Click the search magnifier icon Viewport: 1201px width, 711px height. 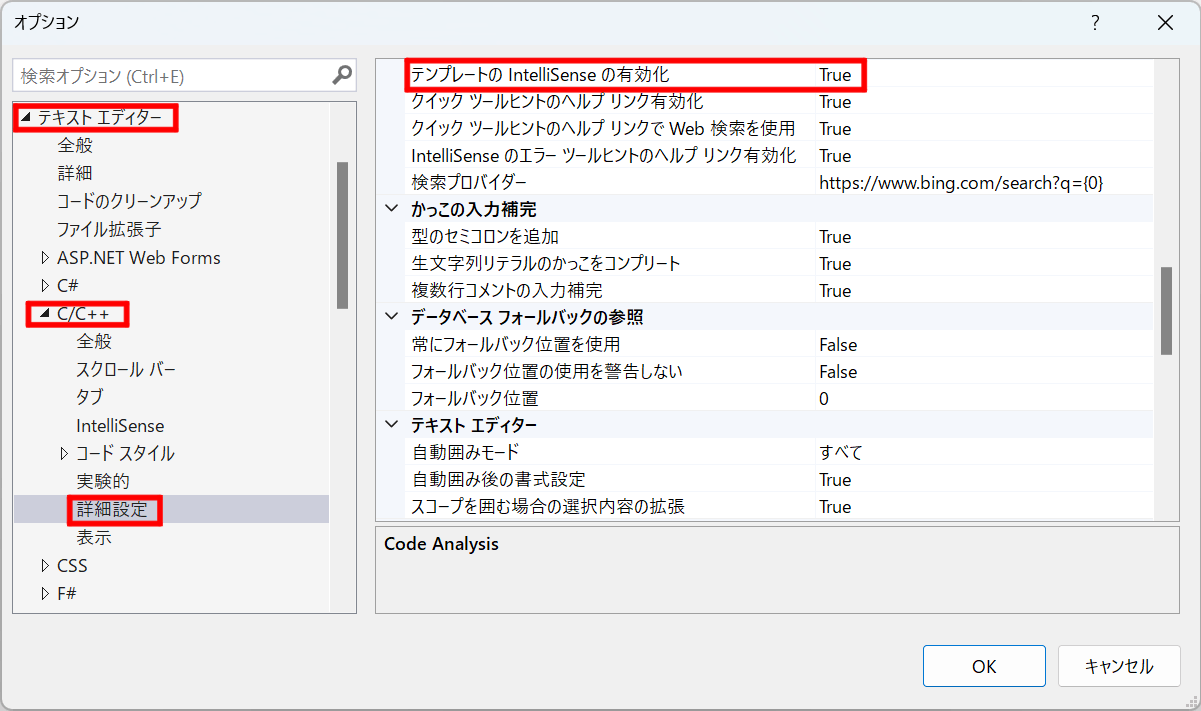(342, 75)
